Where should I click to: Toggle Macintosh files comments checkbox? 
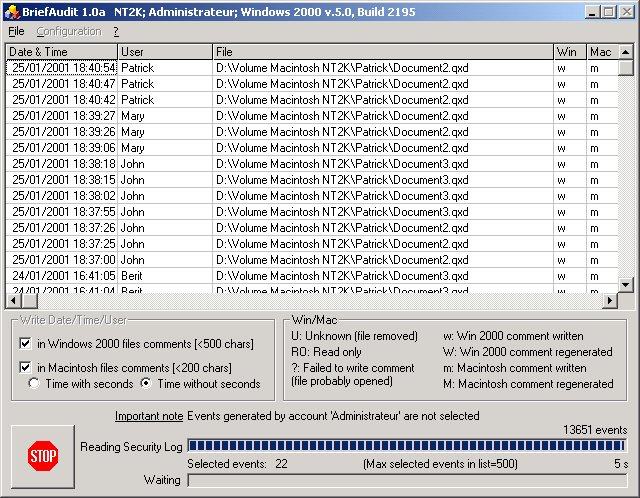click(x=25, y=368)
